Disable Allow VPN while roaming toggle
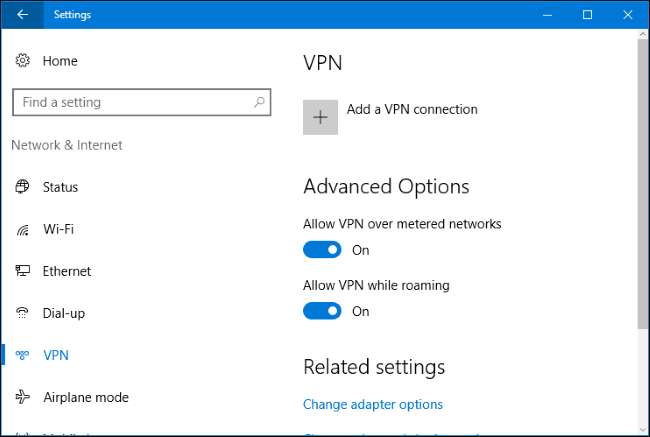 pyautogui.click(x=322, y=311)
